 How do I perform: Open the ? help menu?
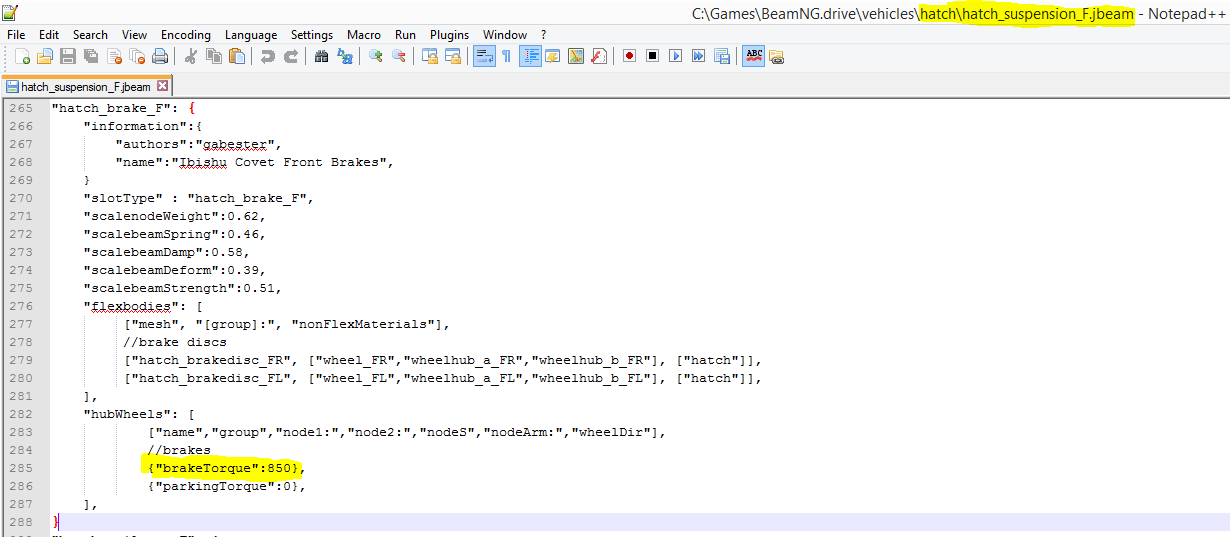(543, 34)
